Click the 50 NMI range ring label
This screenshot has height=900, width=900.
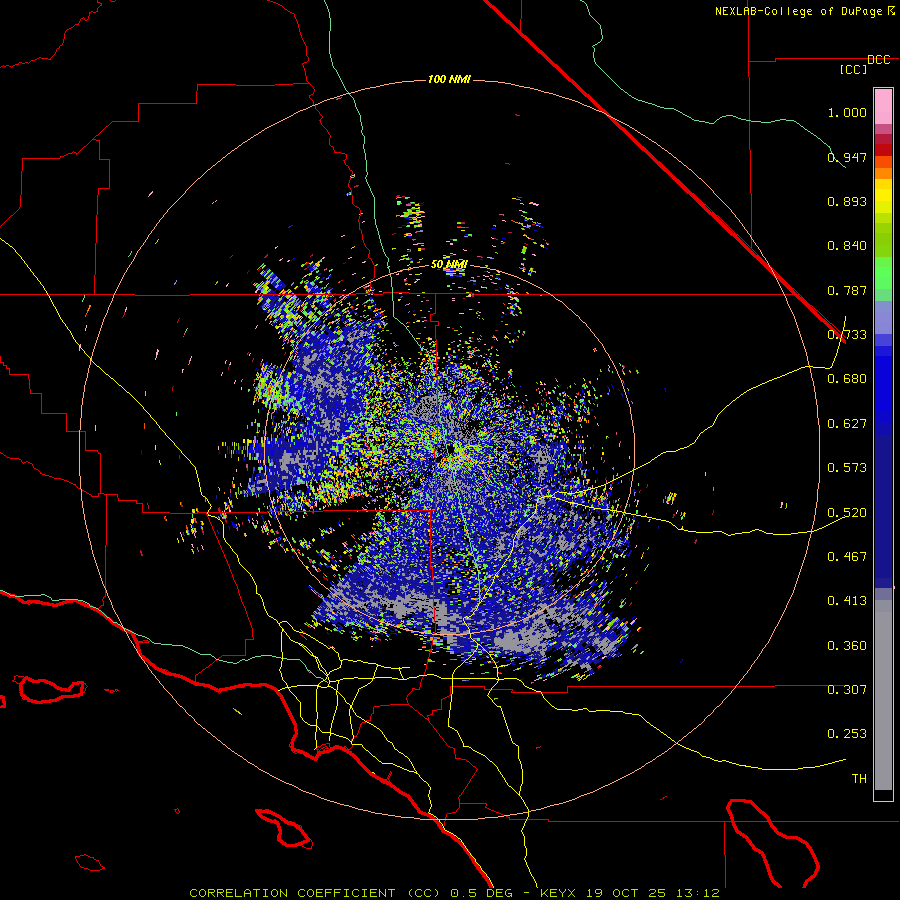(x=449, y=264)
